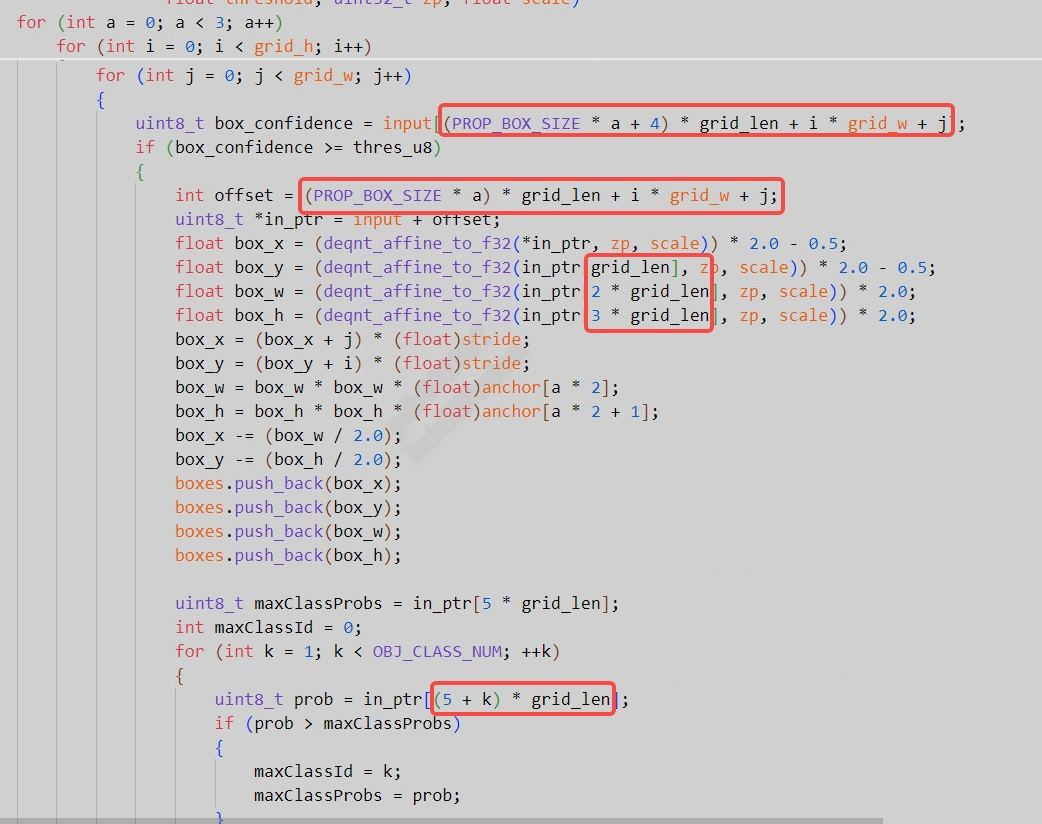Viewport: 1042px width, 824px height.
Task: Click '(5 + k) * grid_len' index expression
Action: point(522,699)
